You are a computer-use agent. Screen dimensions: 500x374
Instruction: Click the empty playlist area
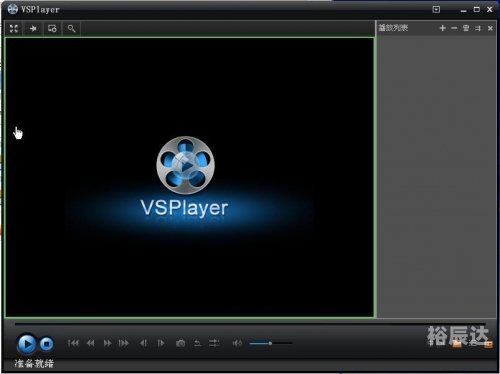point(437,177)
